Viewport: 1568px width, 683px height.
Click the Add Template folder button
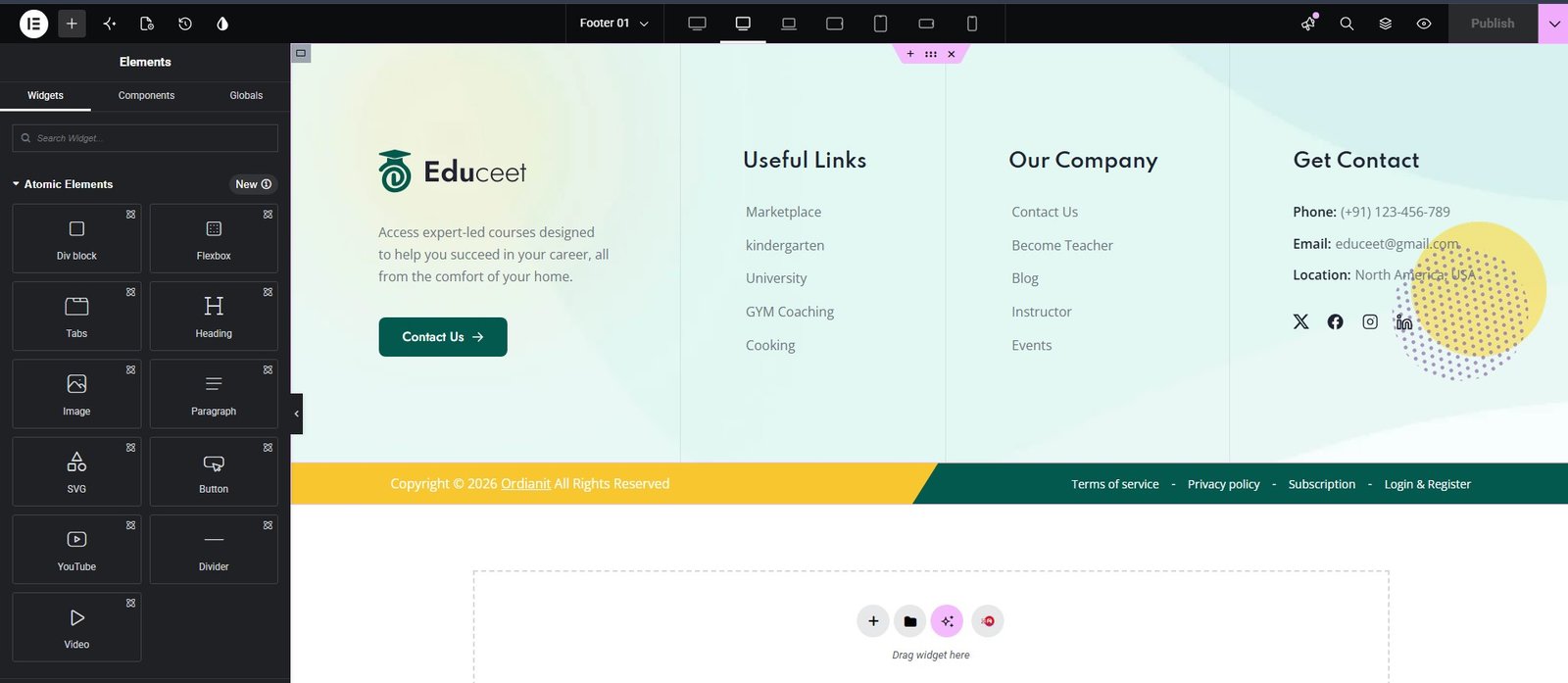tap(910, 621)
